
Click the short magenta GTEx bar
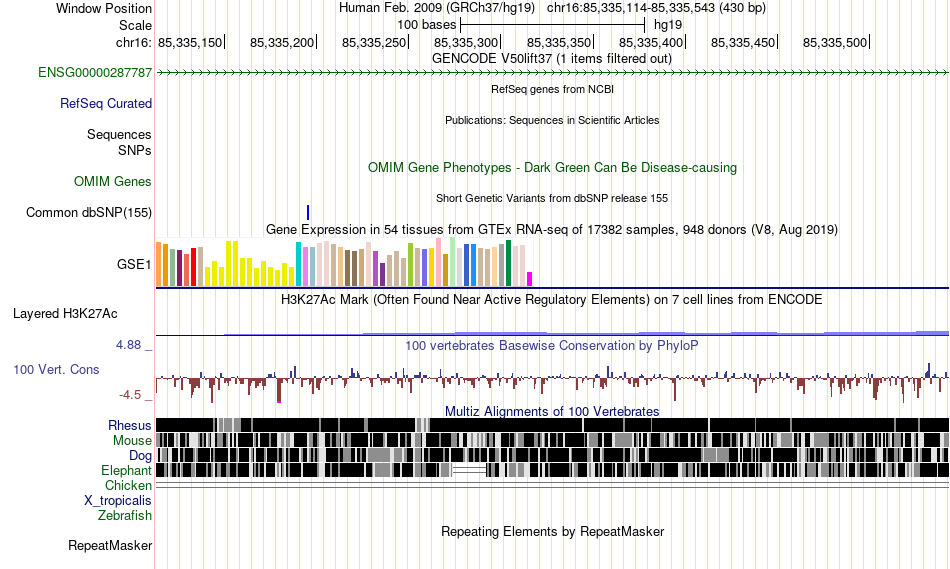[530, 279]
